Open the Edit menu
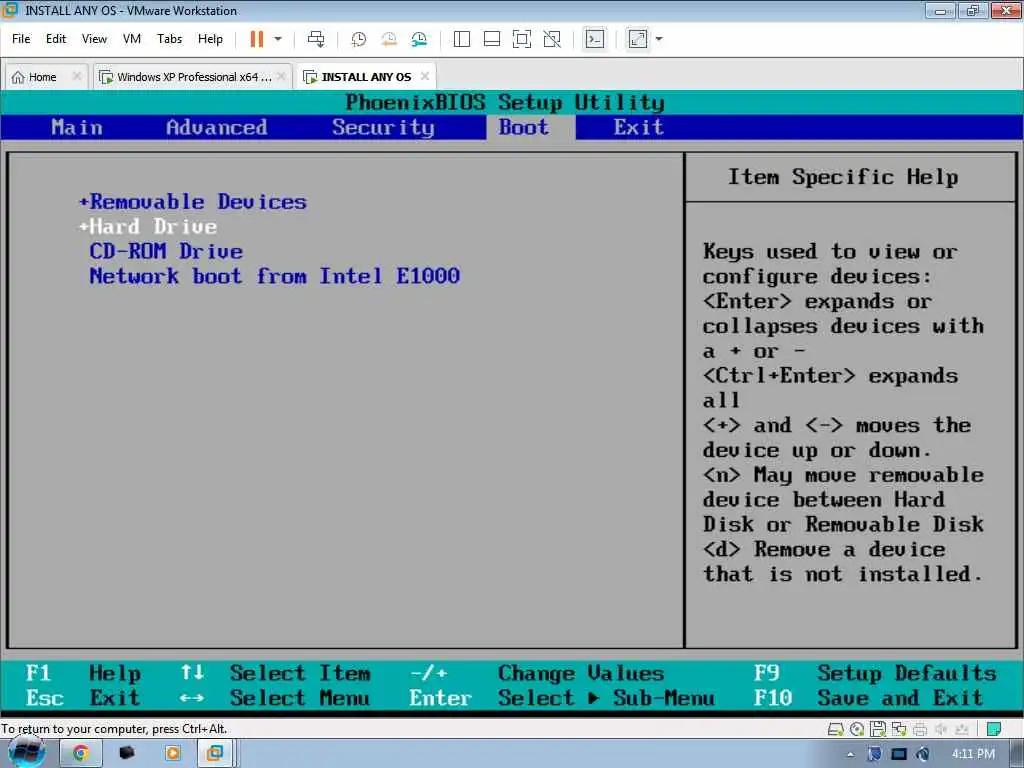This screenshot has width=1024, height=768. point(56,39)
